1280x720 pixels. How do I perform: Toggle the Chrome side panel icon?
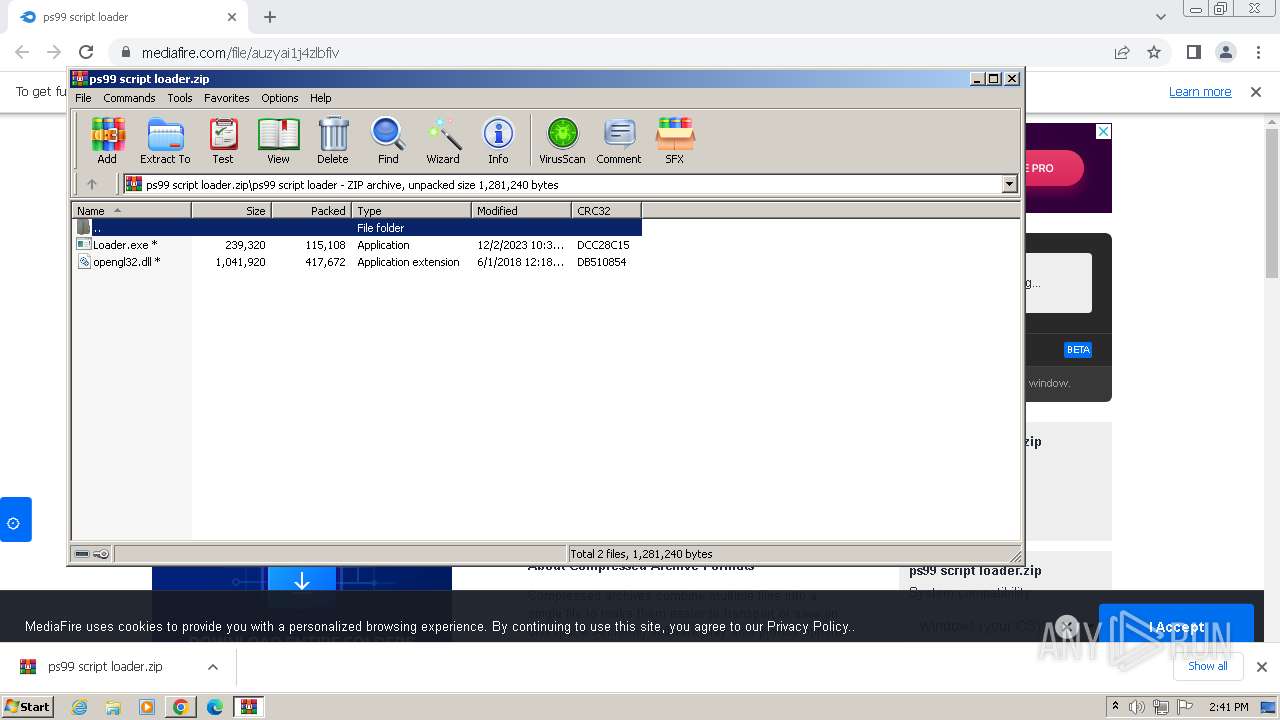(x=1194, y=52)
